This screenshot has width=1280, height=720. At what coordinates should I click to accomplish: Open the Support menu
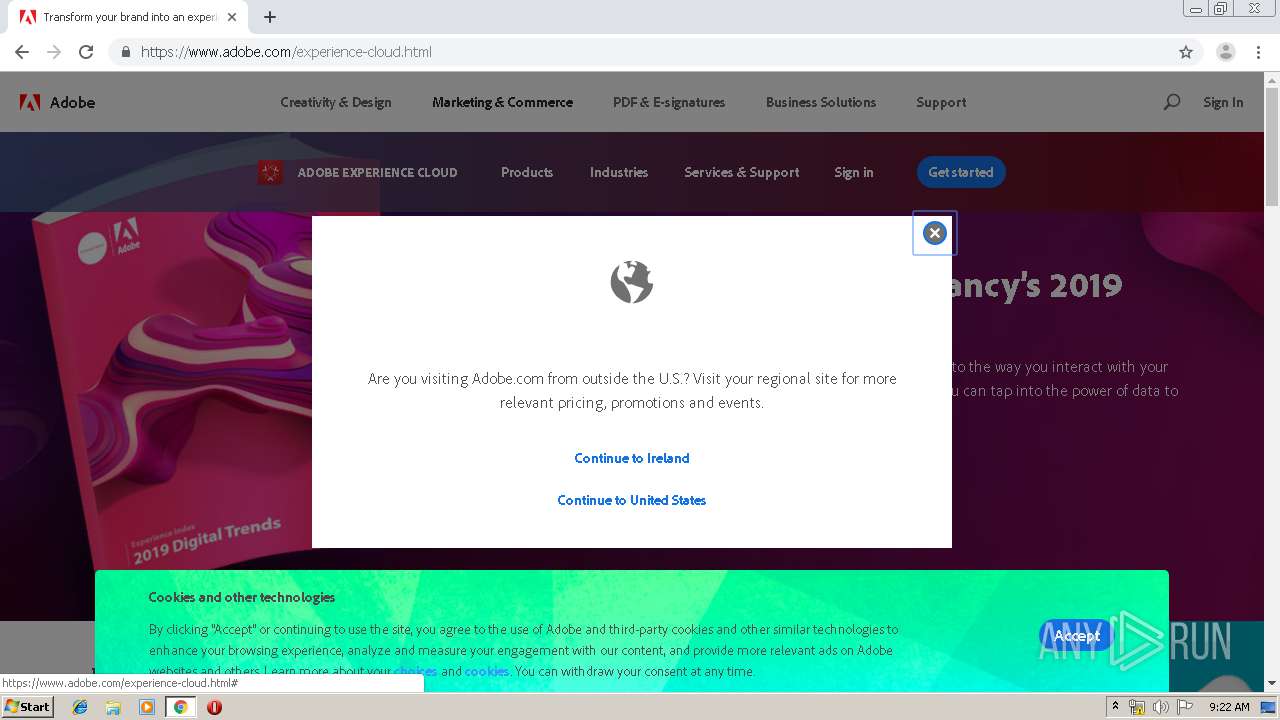click(941, 102)
